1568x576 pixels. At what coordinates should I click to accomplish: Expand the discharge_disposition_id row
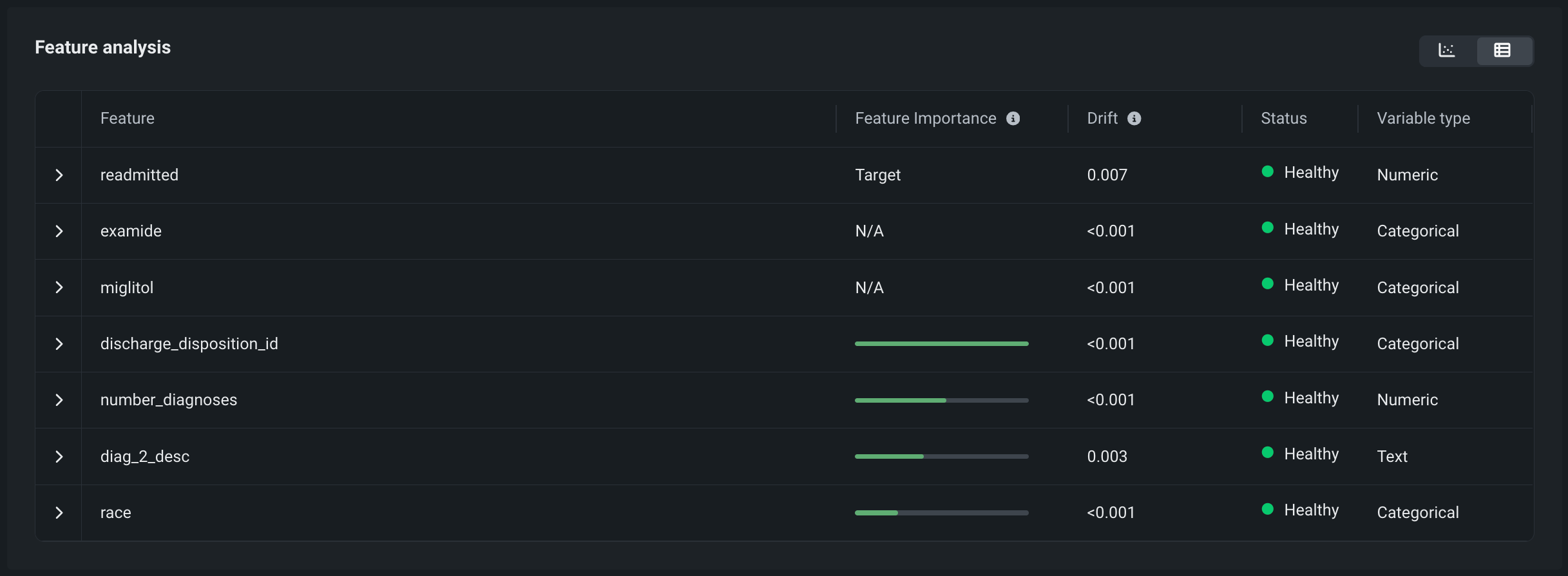coord(59,344)
